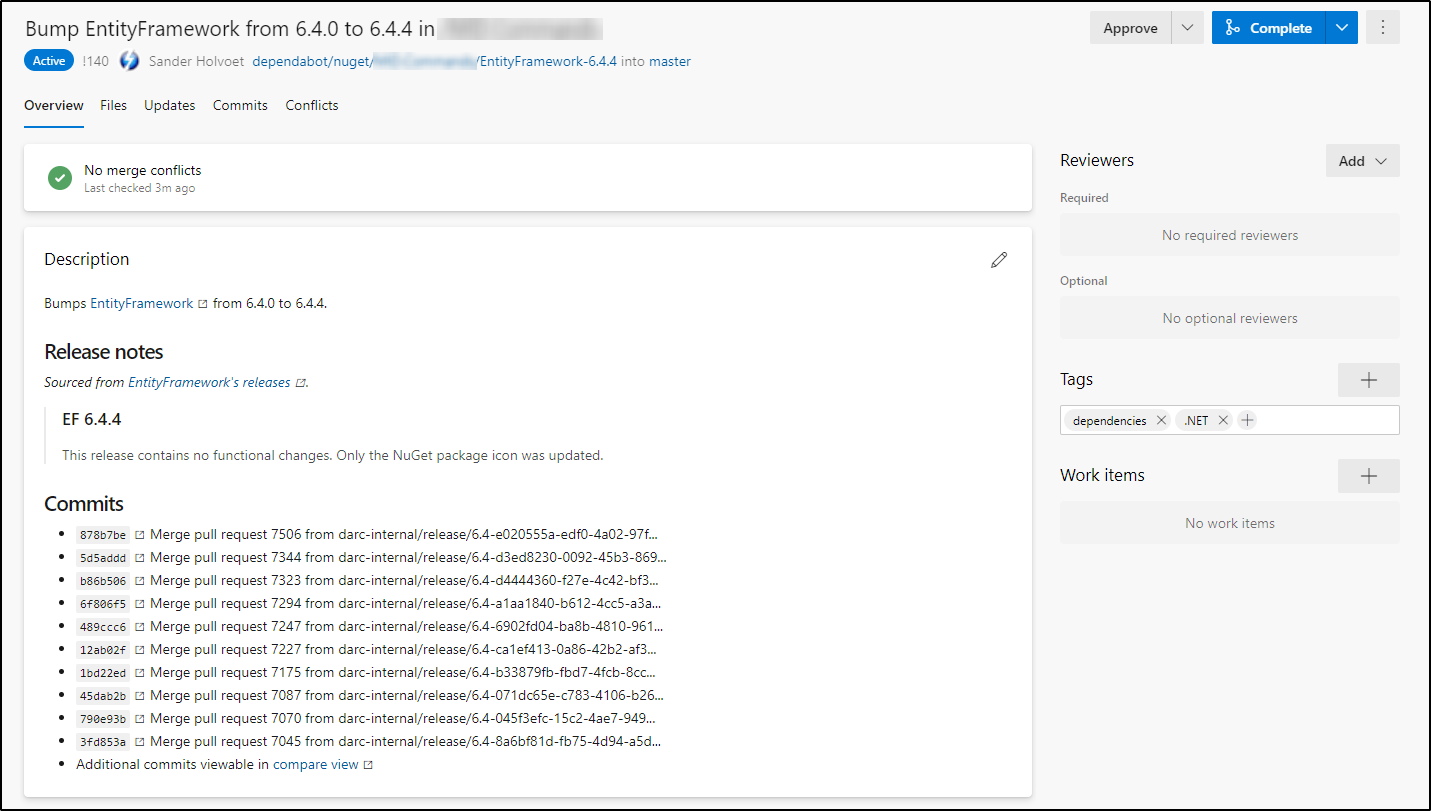
Task: Open external link icon for commit 12ab02f
Action: pos(140,650)
